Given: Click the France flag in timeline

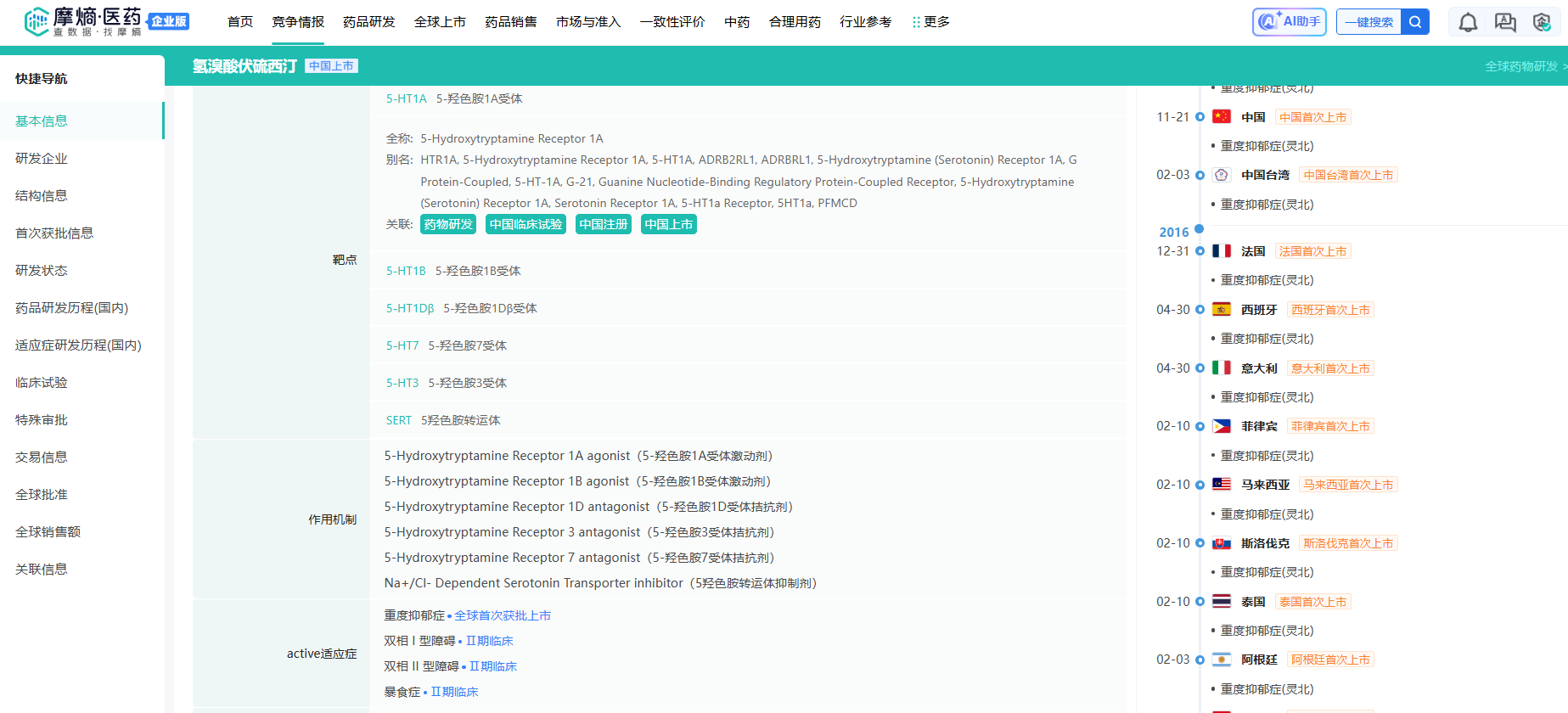Looking at the screenshot, I should tap(1222, 251).
